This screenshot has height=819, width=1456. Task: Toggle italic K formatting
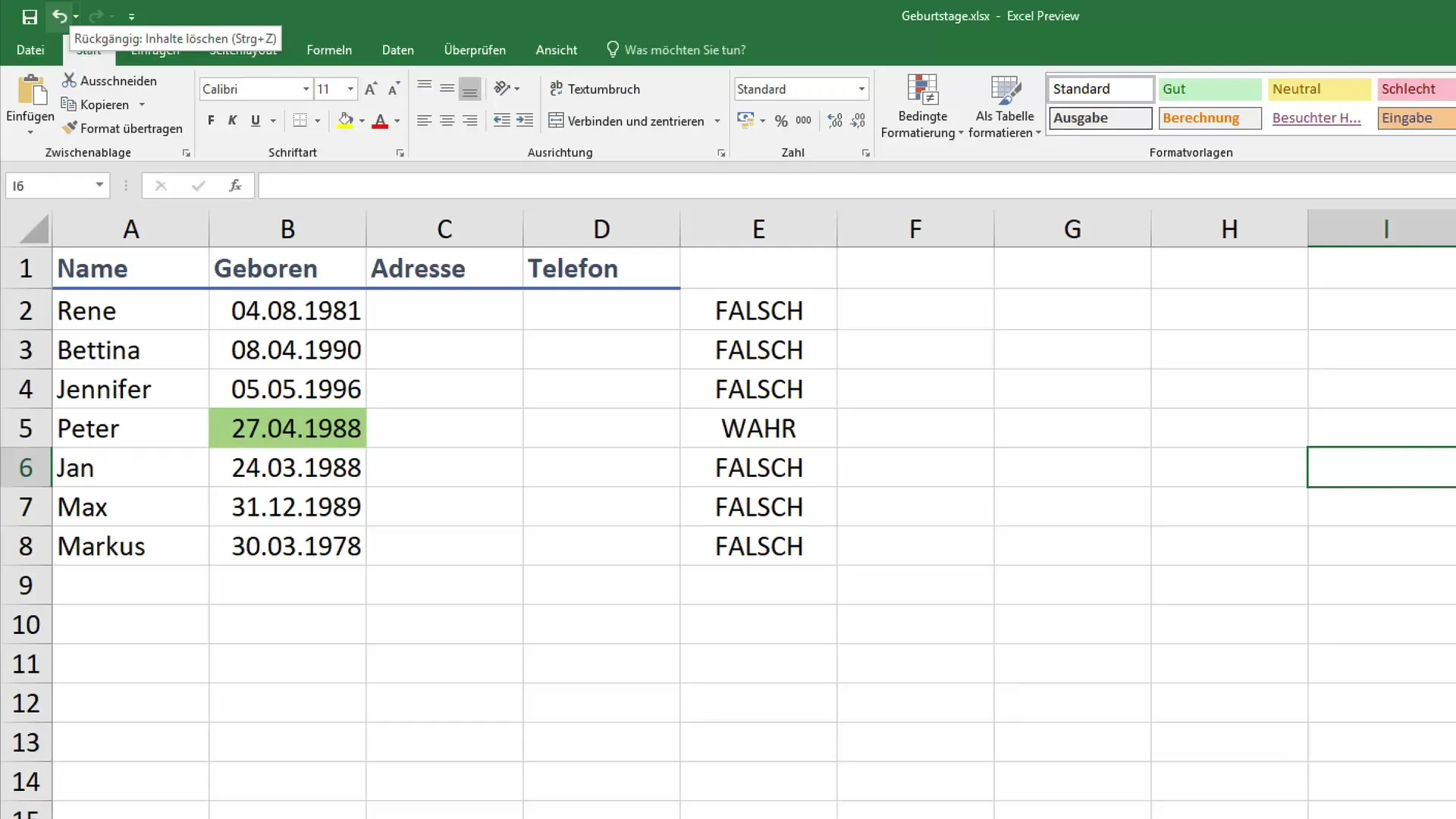(232, 121)
